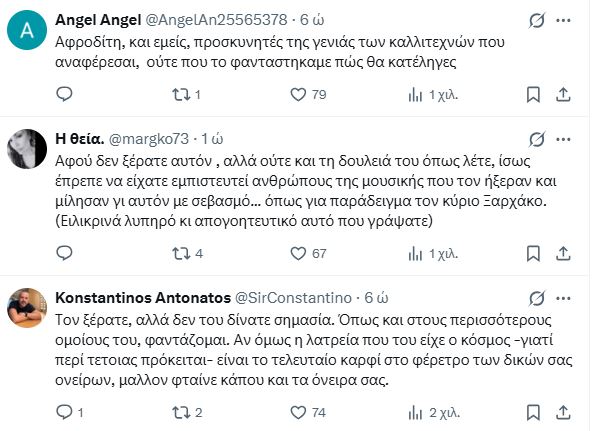Open @margko73 profile handle
The image size is (592, 431).
[x=149, y=139]
